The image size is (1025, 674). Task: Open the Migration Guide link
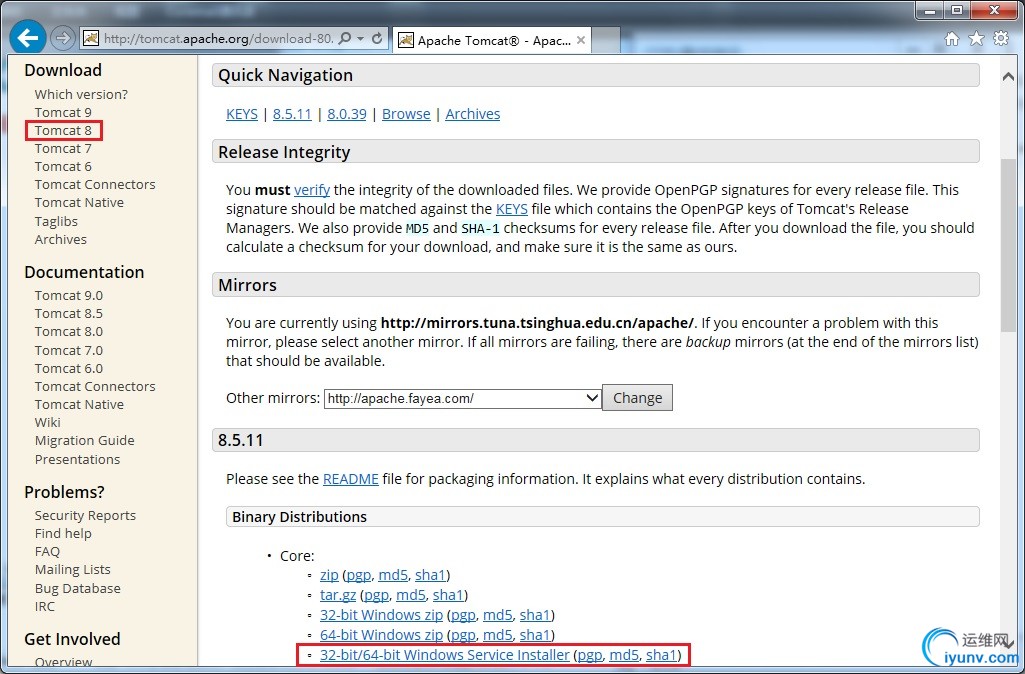pos(84,441)
